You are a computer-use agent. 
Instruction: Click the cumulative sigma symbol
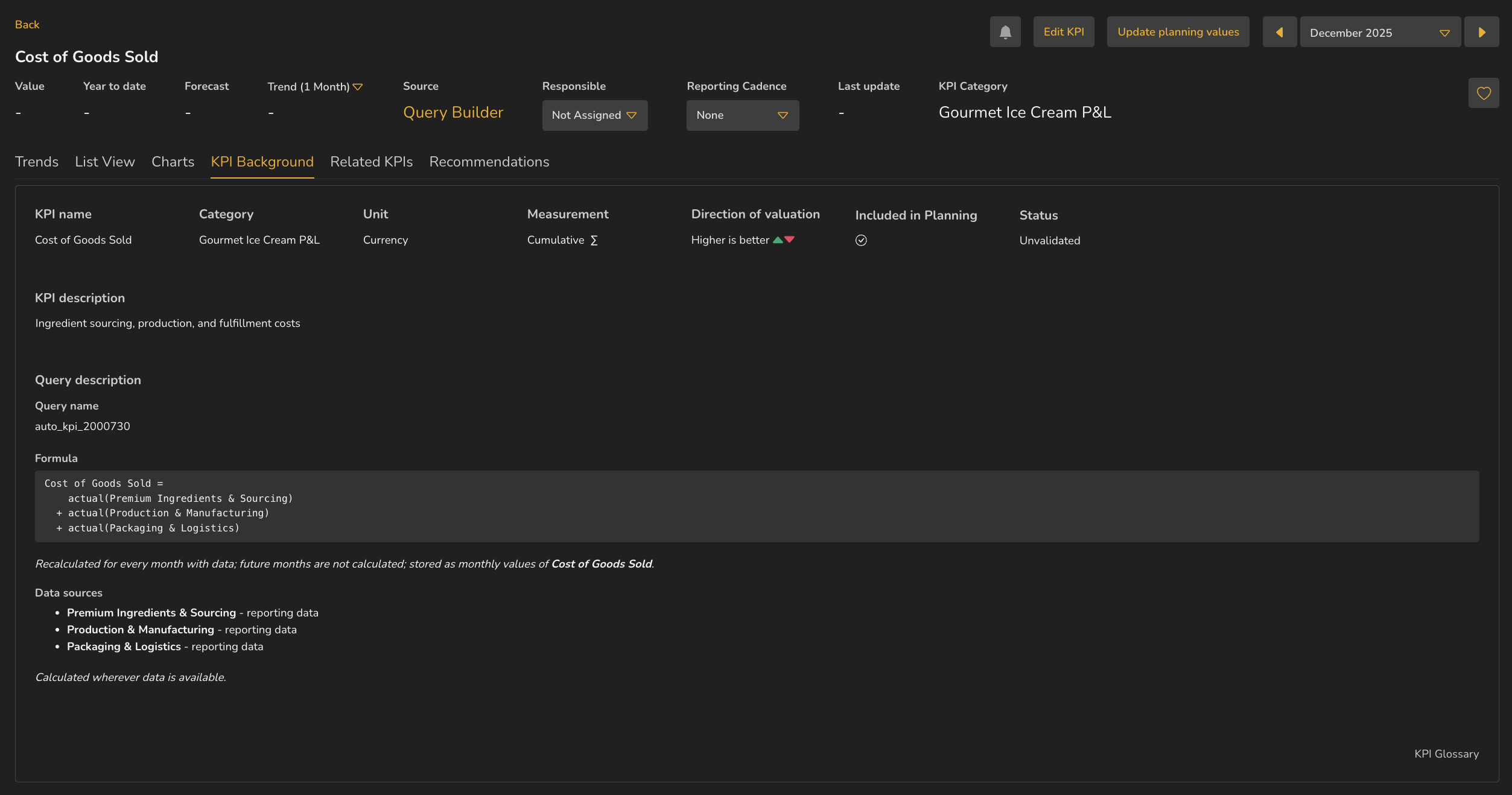point(594,241)
